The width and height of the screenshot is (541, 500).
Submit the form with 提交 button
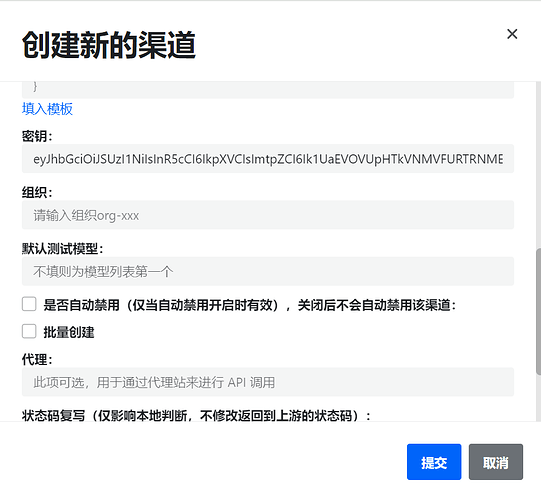pos(434,462)
